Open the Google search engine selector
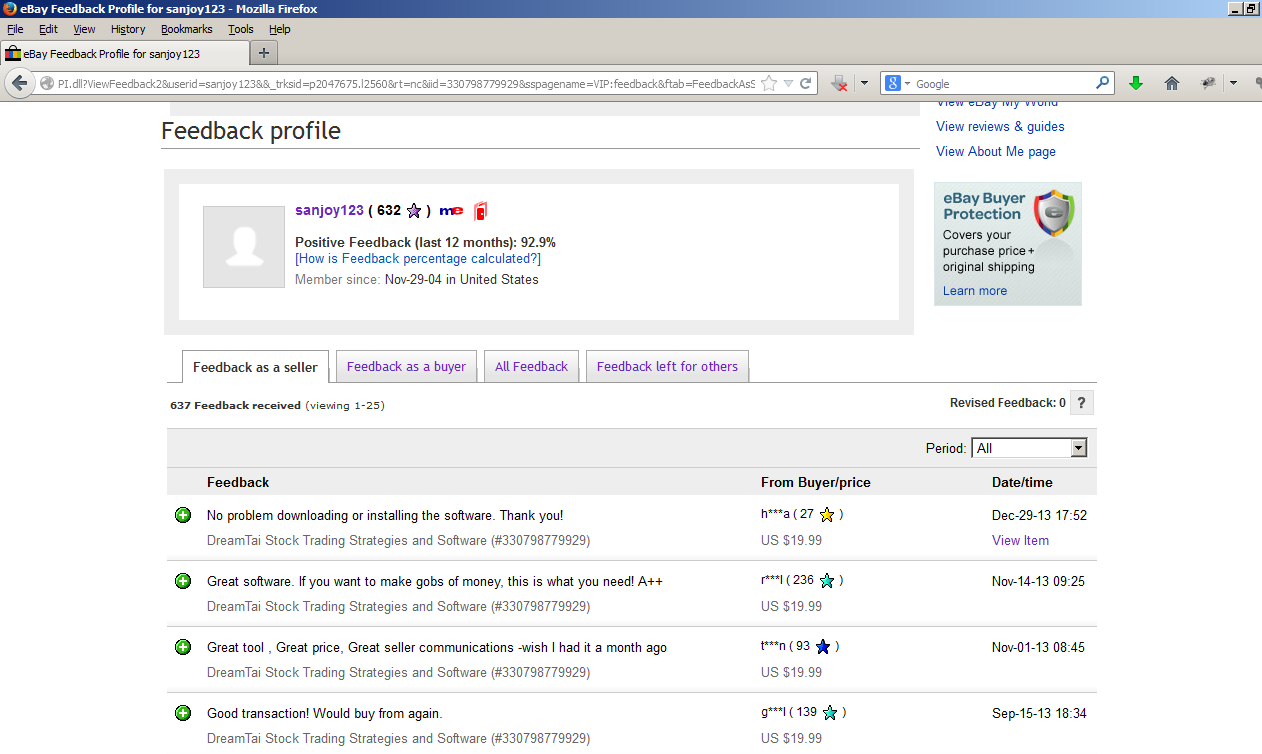1262x754 pixels. pyautogui.click(x=897, y=84)
